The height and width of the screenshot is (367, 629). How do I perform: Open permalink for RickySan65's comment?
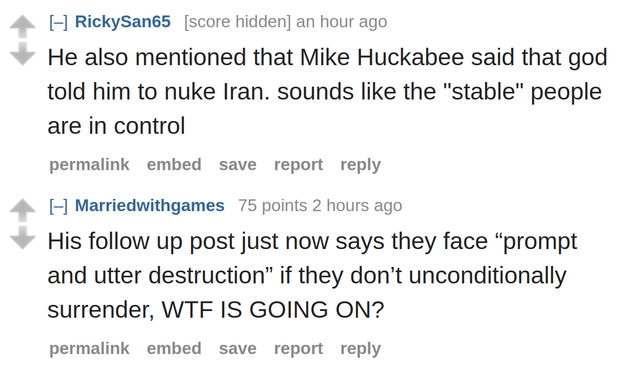click(89, 165)
